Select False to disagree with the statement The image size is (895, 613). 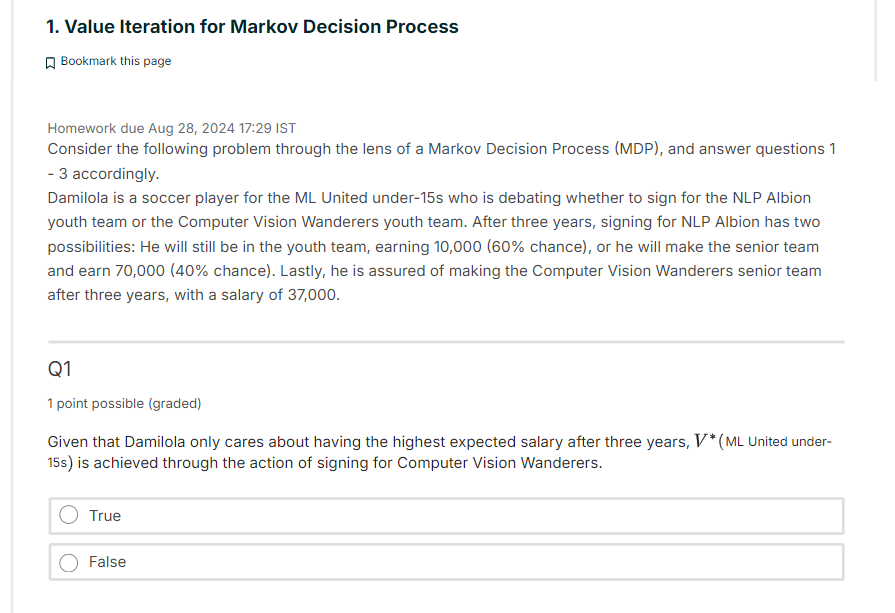pos(68,562)
